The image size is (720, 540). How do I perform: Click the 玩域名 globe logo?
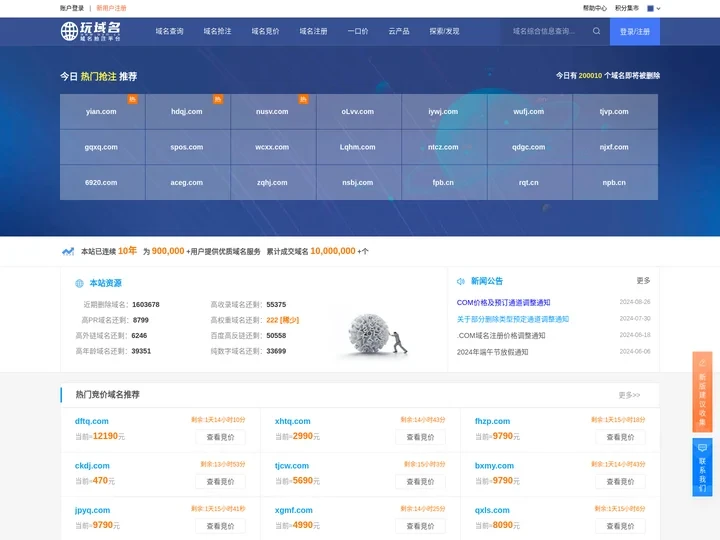(90, 31)
